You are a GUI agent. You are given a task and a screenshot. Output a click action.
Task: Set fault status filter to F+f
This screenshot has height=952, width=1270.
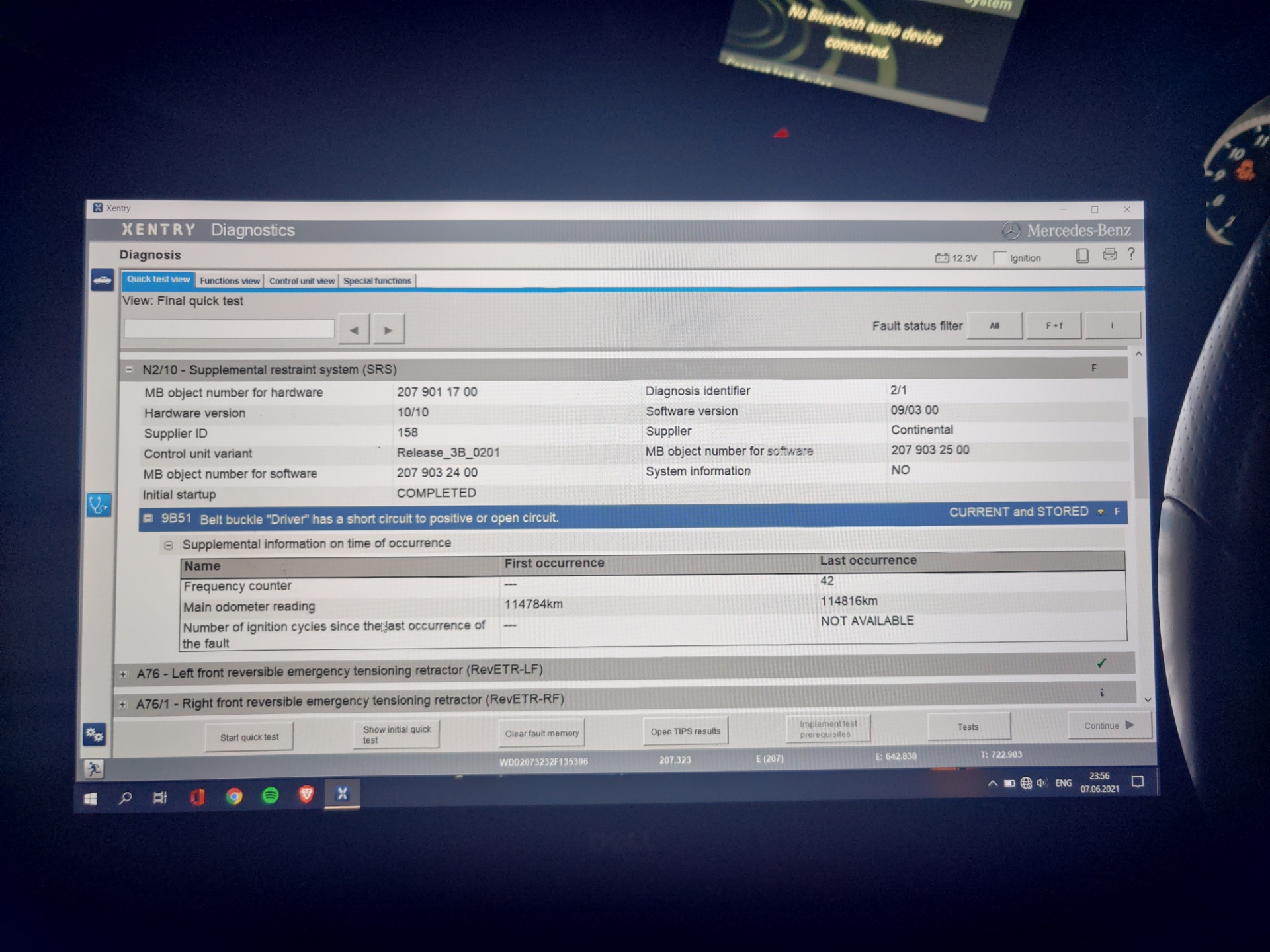coord(1054,325)
